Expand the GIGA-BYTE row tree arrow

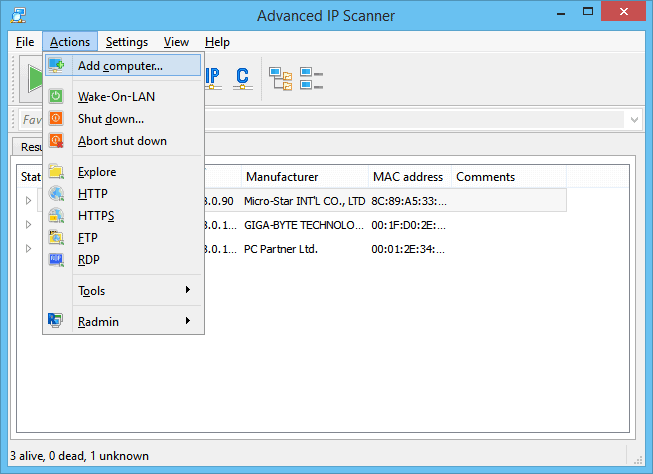coord(28,225)
